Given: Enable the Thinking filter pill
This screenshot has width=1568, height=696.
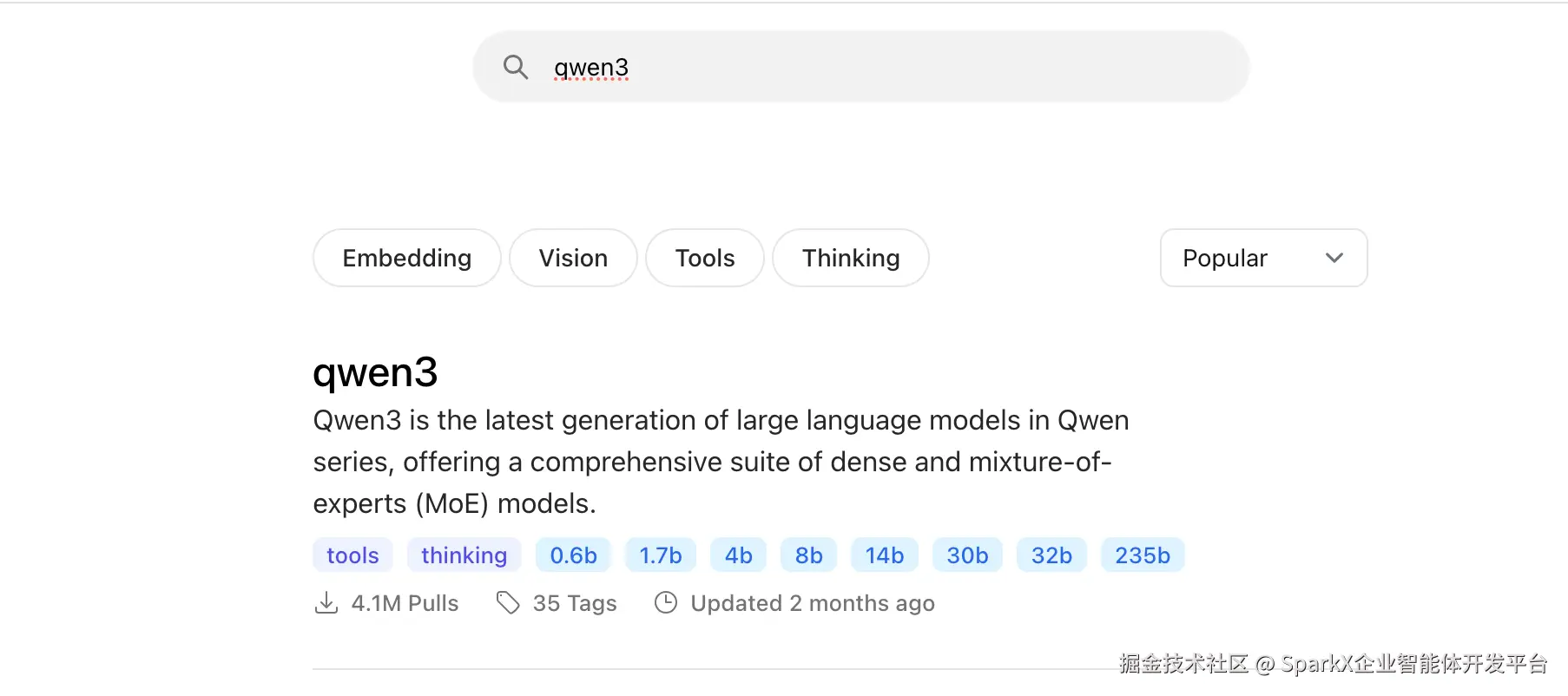Looking at the screenshot, I should coord(850,258).
